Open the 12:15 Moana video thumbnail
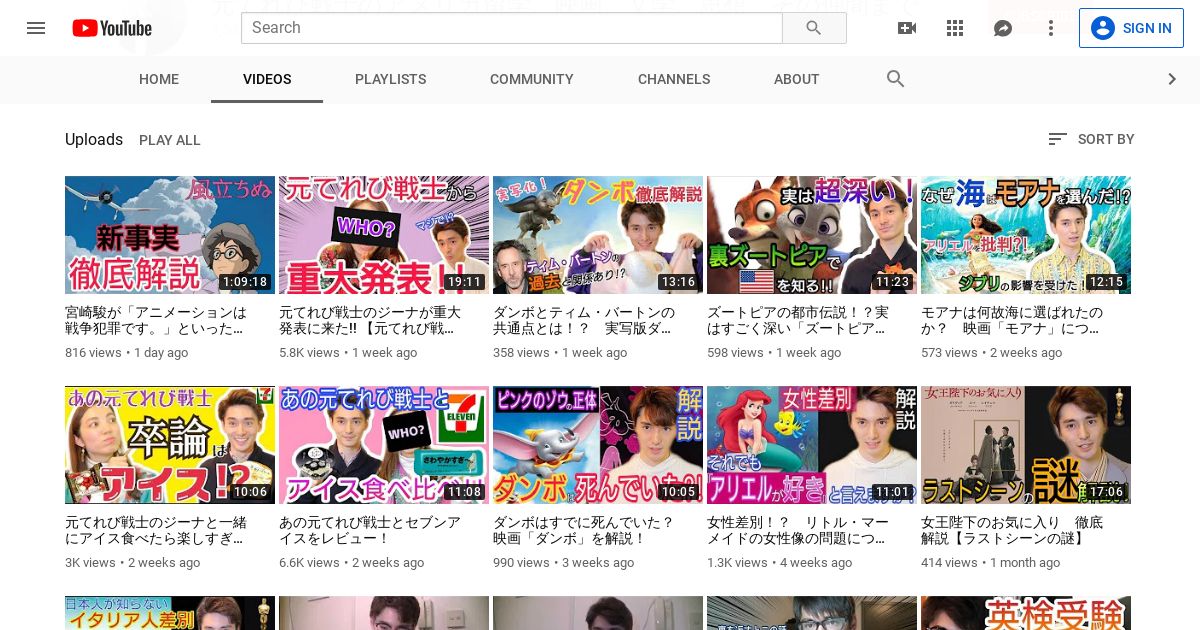This screenshot has width=1200, height=630. pyautogui.click(x=1026, y=235)
